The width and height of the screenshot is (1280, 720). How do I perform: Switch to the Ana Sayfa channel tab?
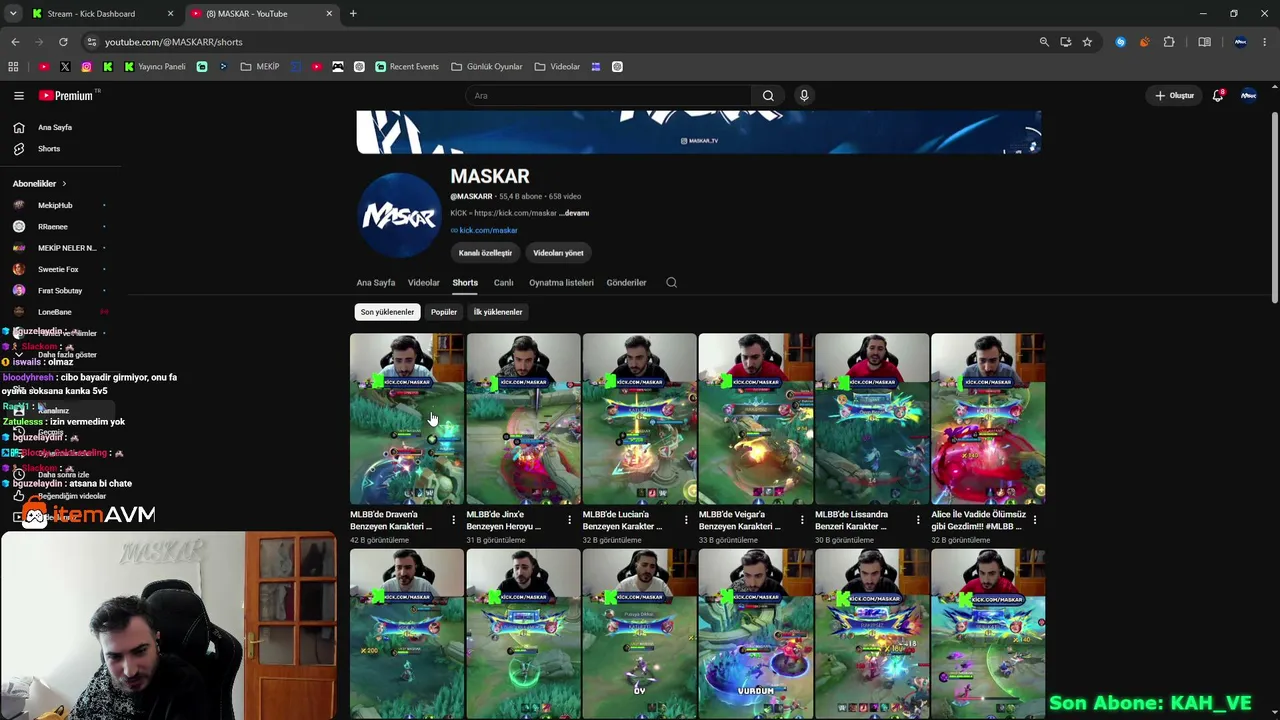pos(376,283)
